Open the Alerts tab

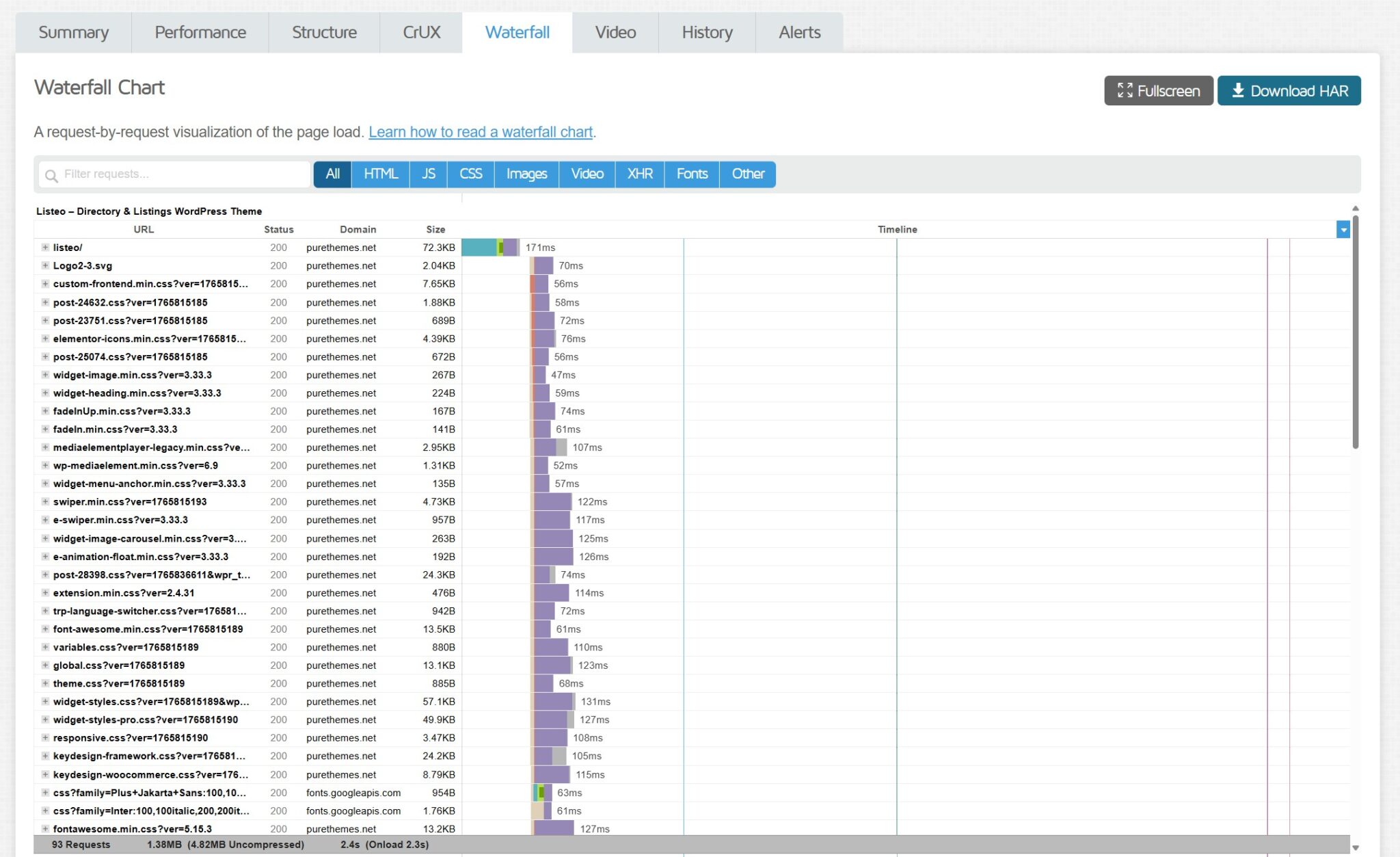point(799,32)
